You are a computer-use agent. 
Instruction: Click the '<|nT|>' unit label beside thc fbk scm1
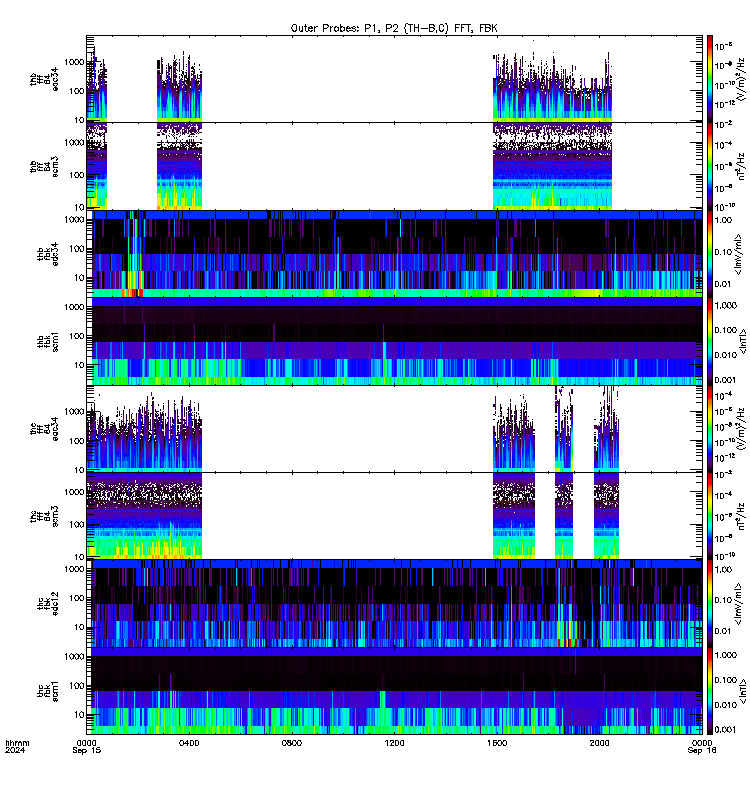pos(742,691)
